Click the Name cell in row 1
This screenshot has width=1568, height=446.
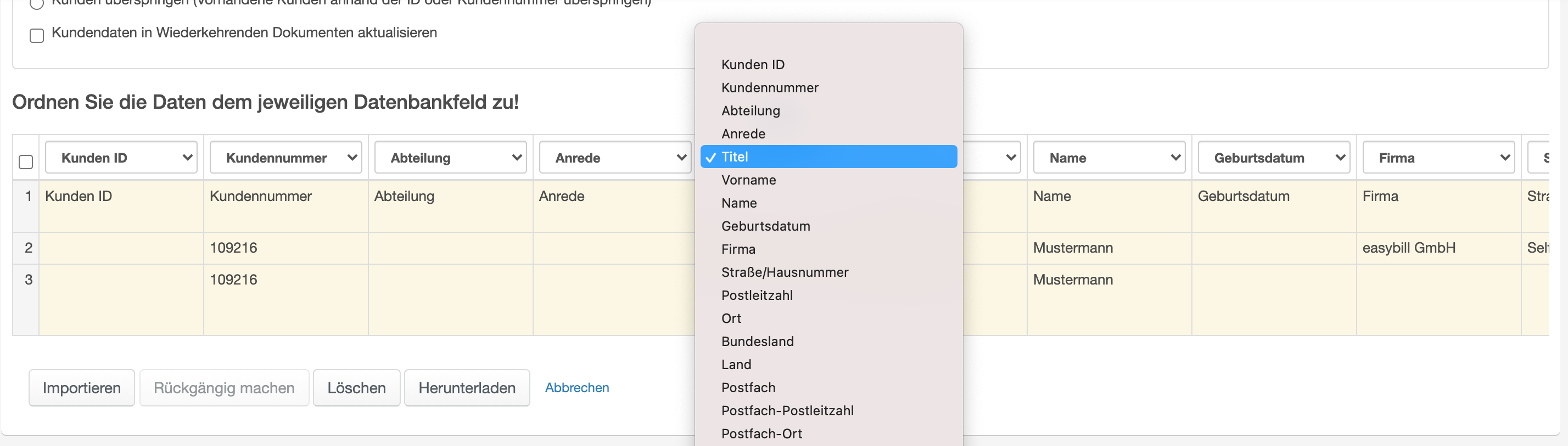pos(1109,206)
